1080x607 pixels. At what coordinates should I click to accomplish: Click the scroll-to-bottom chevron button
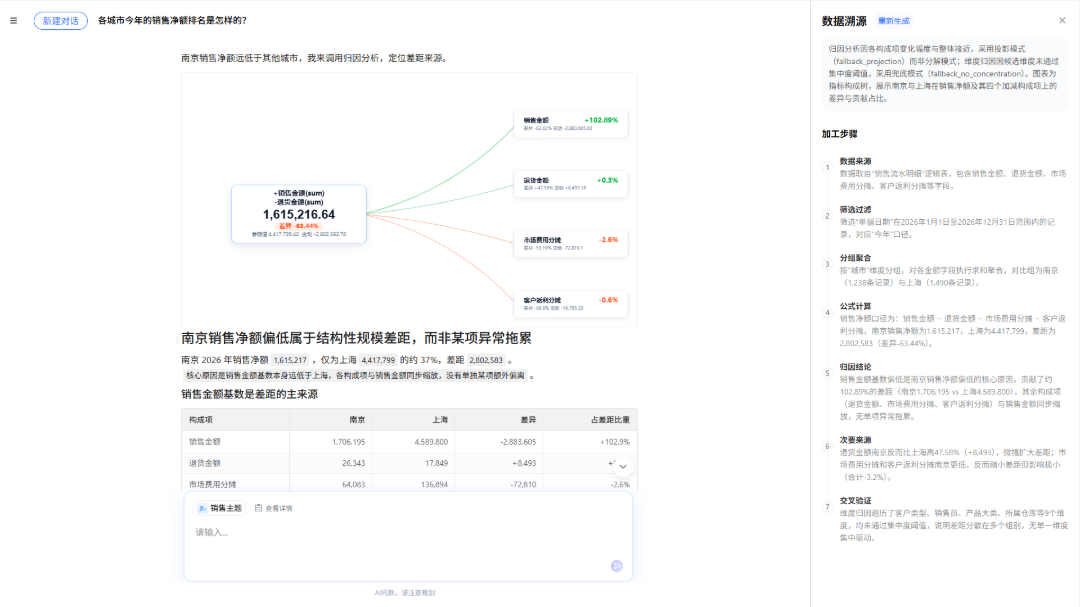(x=623, y=466)
